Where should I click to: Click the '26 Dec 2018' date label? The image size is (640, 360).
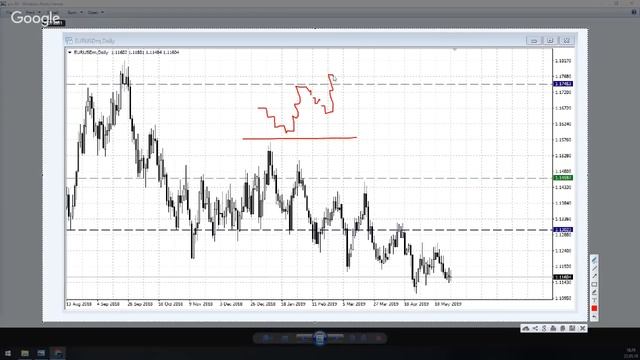click(x=263, y=304)
